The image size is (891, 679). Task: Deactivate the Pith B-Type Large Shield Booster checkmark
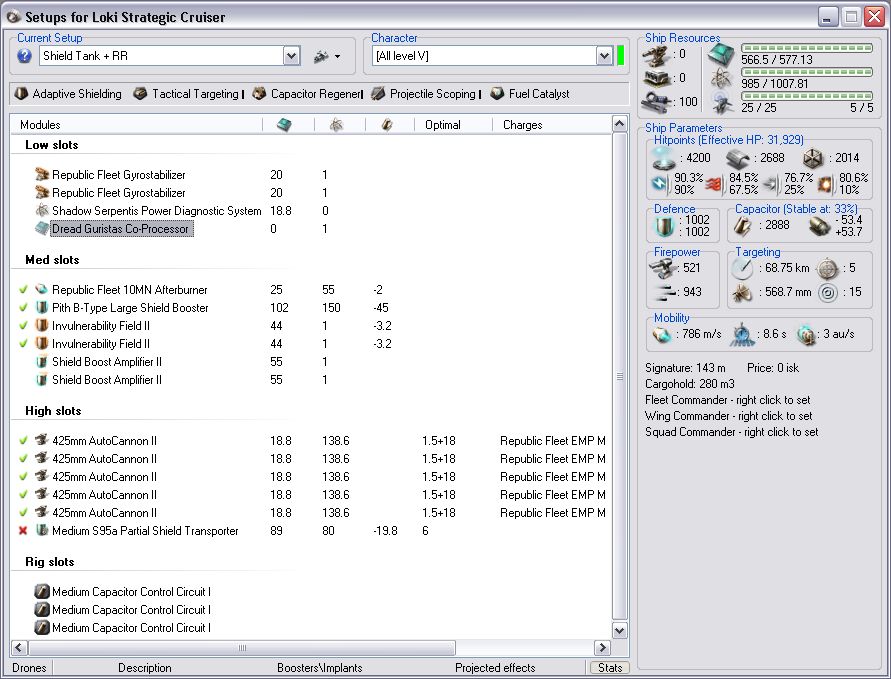click(23, 308)
